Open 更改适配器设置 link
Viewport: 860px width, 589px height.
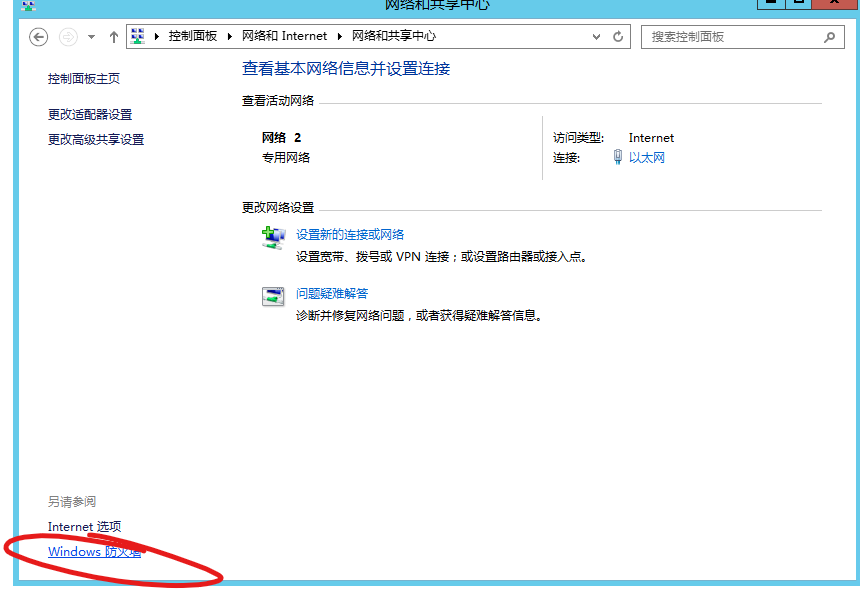click(x=90, y=115)
